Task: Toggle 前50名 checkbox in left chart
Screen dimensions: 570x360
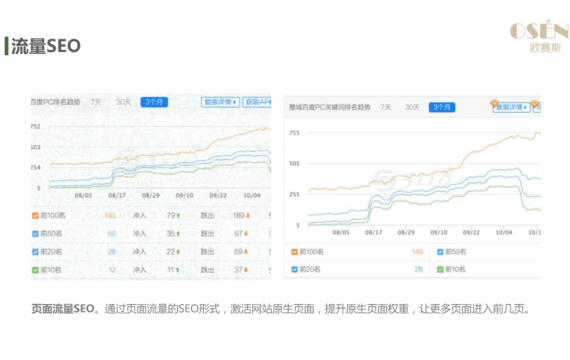Action: (x=35, y=233)
